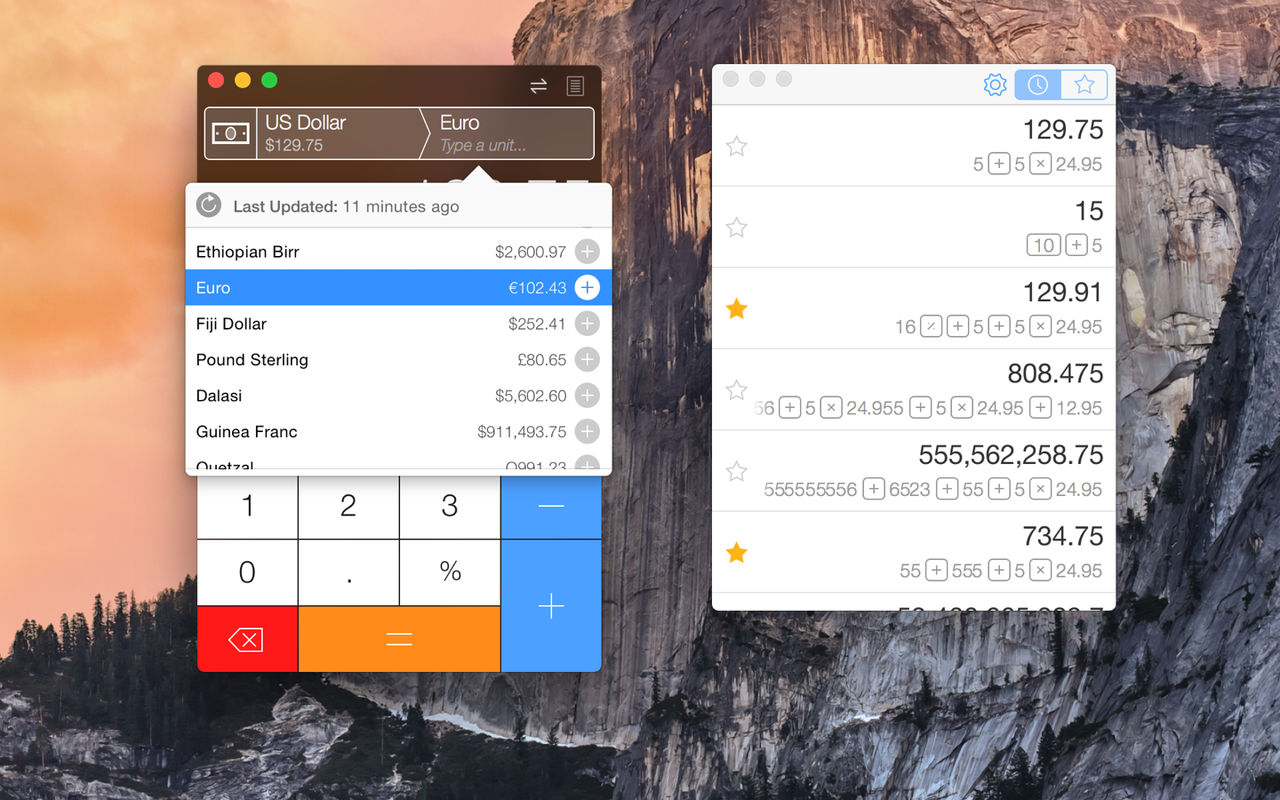Click the 734.75 result in history
Image resolution: width=1280 pixels, height=800 pixels.
click(1063, 536)
